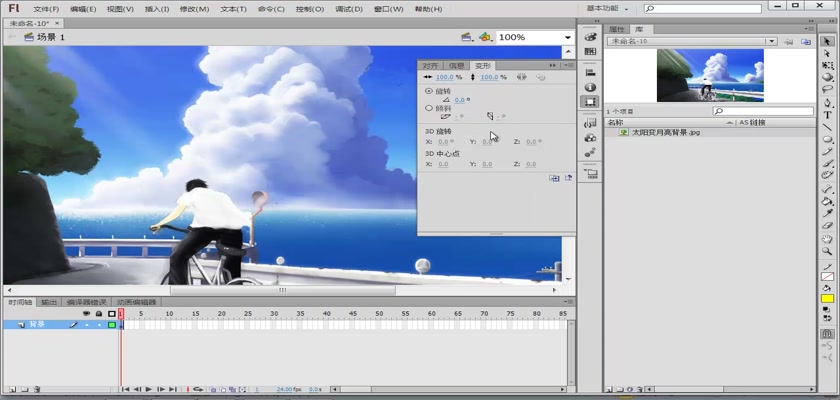
Task: Select the Lasso tool
Action: tap(827, 89)
